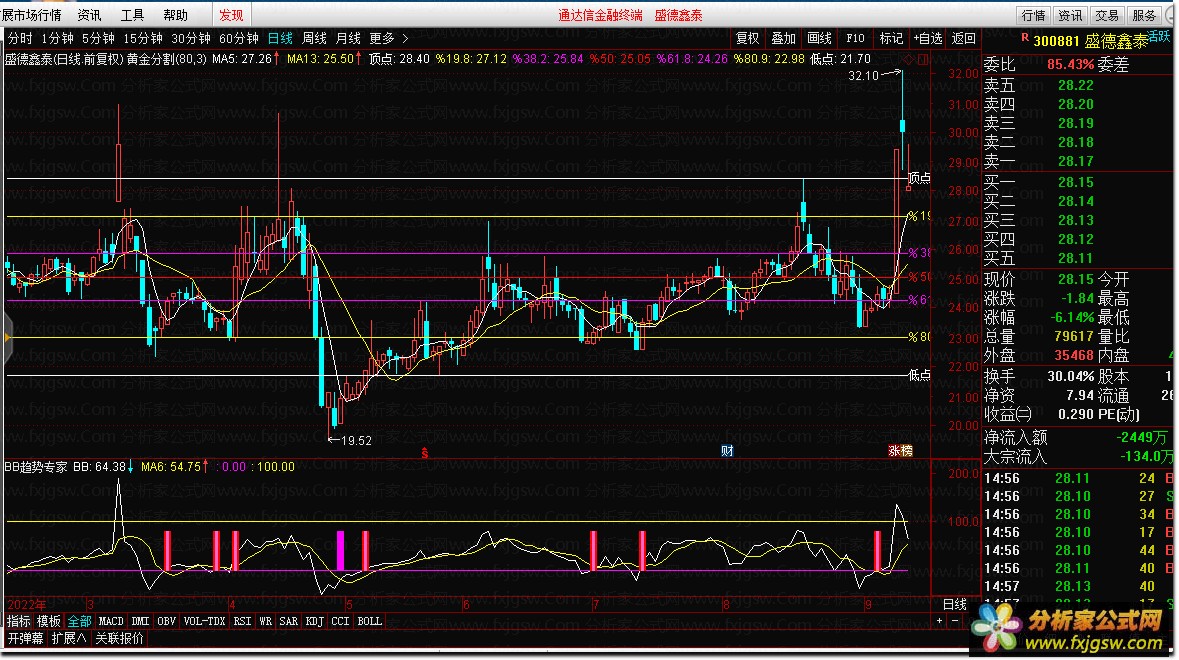Zoom in the chart with plus button

click(x=939, y=621)
